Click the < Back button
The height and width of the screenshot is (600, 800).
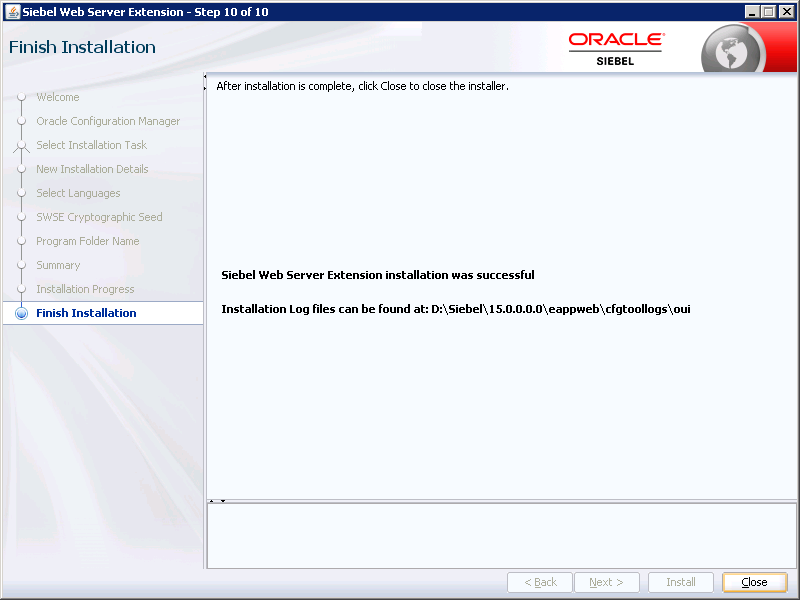coord(540,582)
